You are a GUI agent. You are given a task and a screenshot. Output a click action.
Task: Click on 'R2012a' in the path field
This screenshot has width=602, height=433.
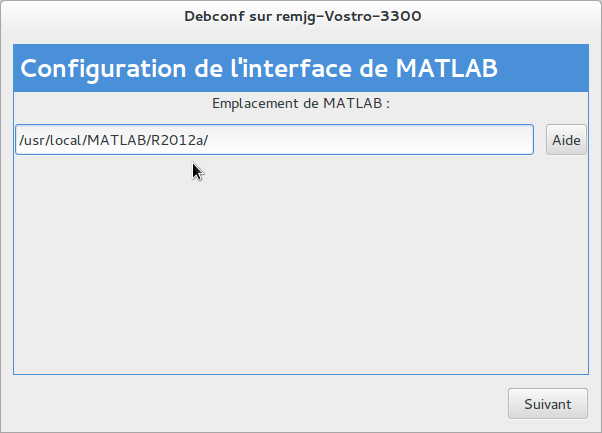[176, 140]
